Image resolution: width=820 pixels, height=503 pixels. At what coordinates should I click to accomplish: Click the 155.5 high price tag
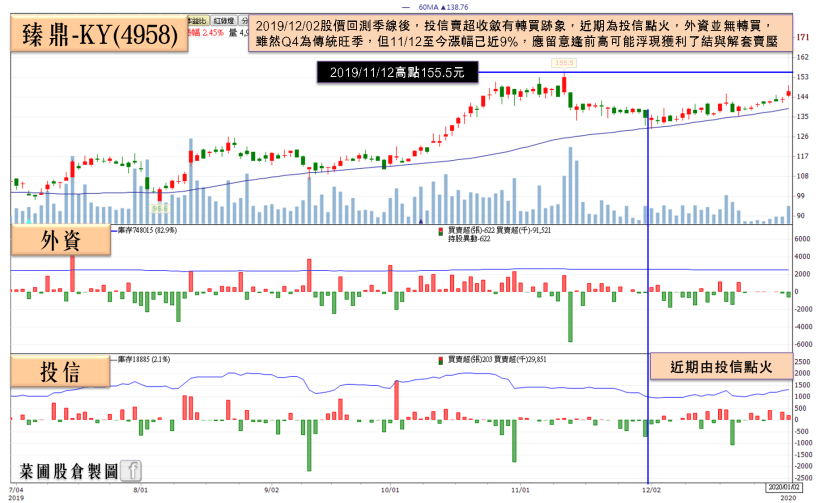pos(564,63)
